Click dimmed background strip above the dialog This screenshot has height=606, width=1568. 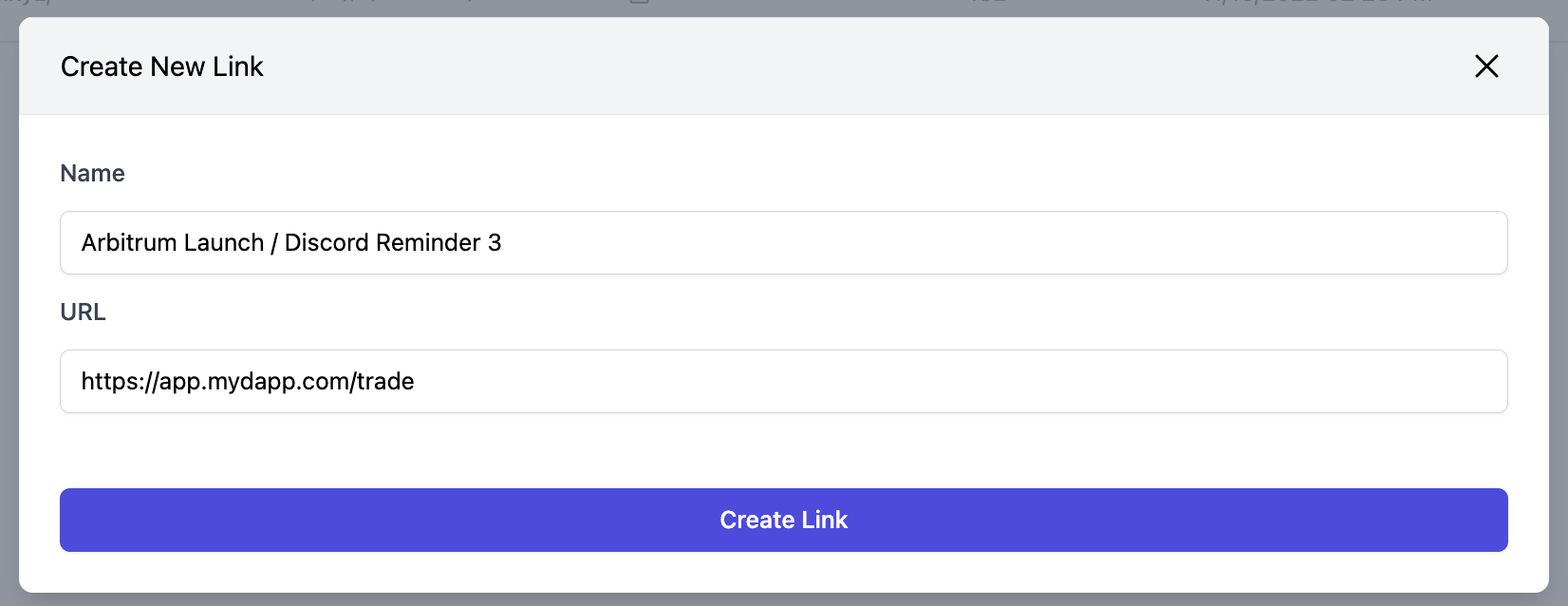[784, 8]
